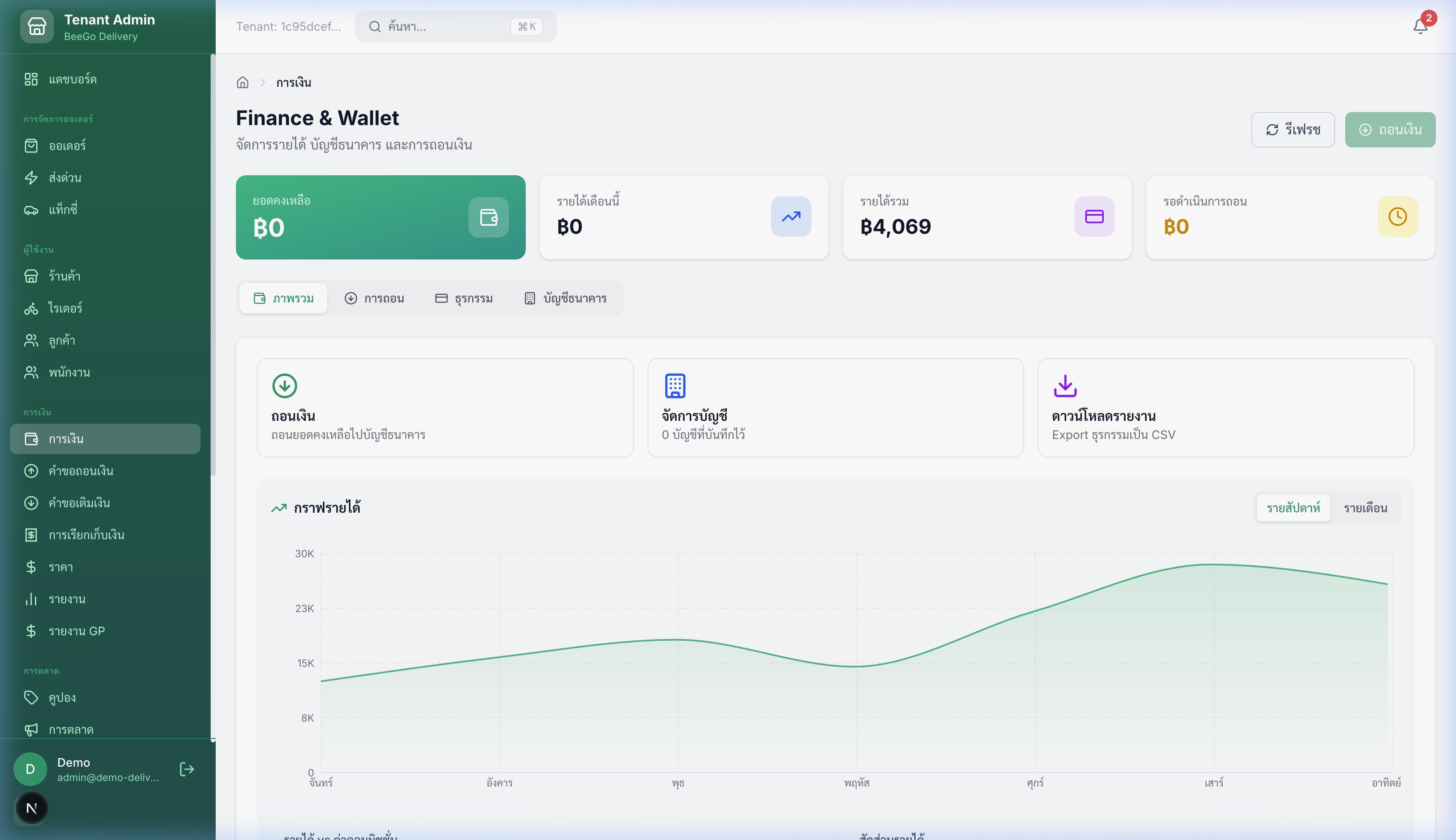
Task: Open ดาวน์โหลดรายงาน CSV export card
Action: click(x=1225, y=408)
